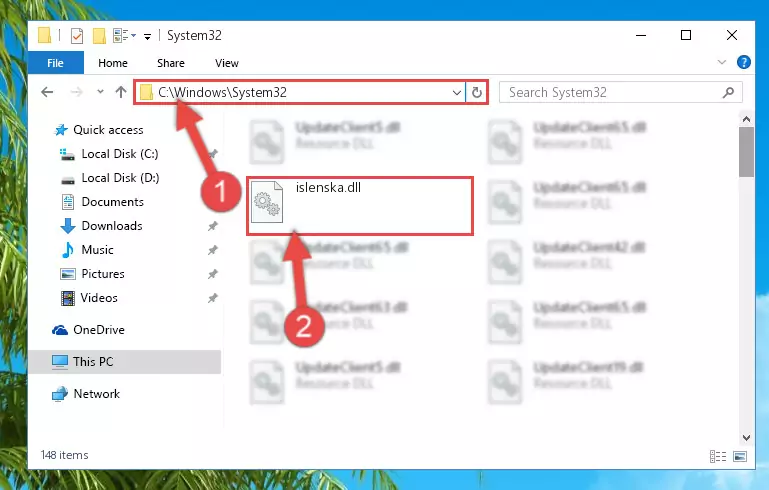Select Quick access in the navigation pane
769x490 pixels.
108,129
